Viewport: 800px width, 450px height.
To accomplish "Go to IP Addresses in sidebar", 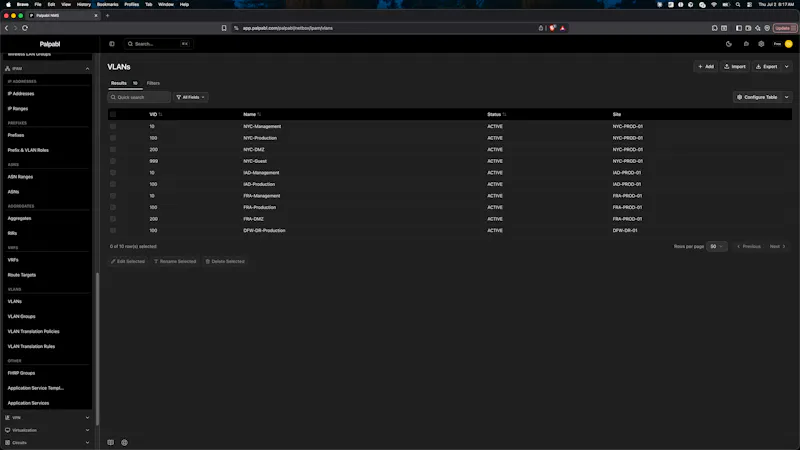I will coord(21,94).
